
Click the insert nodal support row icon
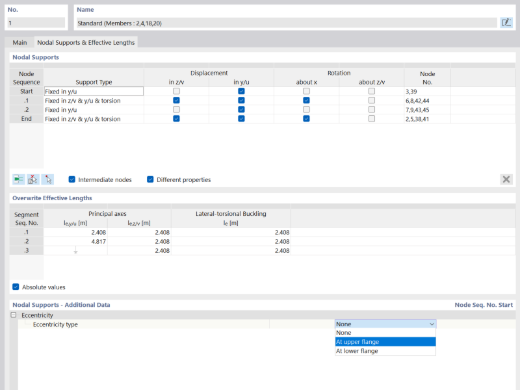pyautogui.click(x=19, y=179)
